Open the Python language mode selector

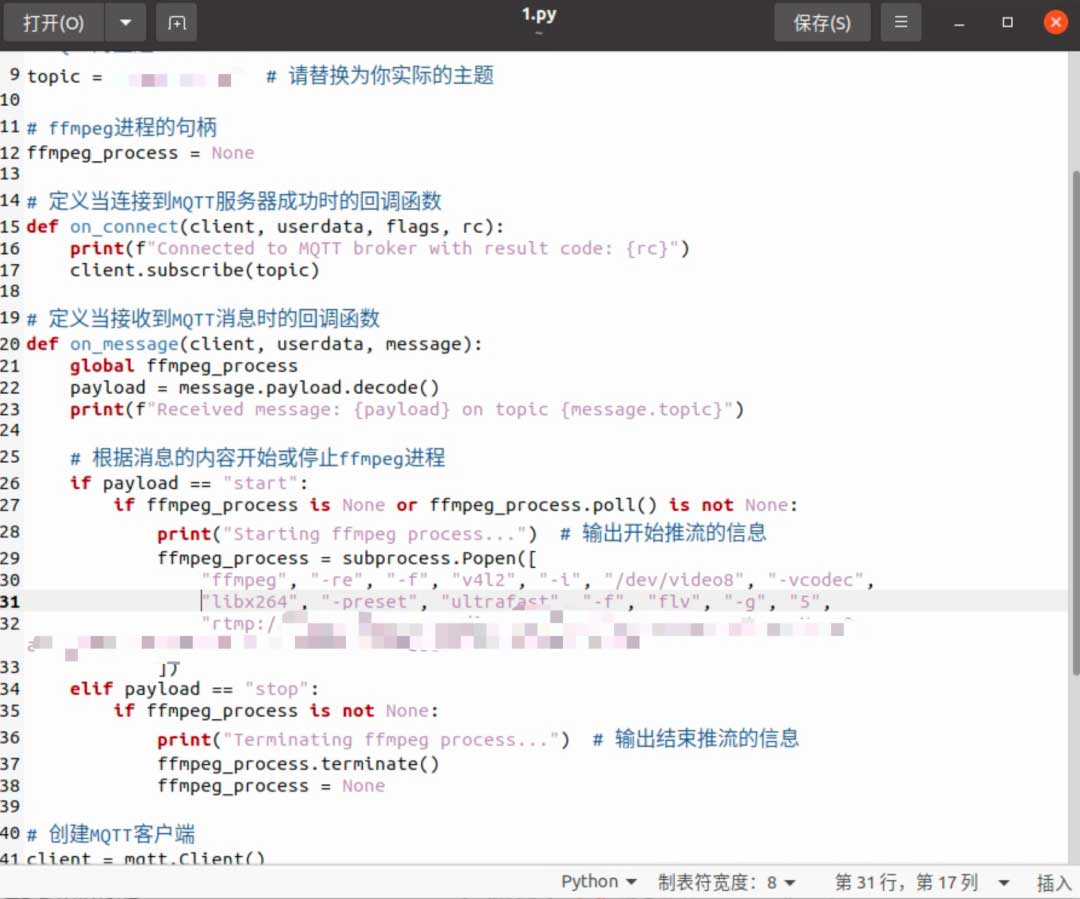598,882
